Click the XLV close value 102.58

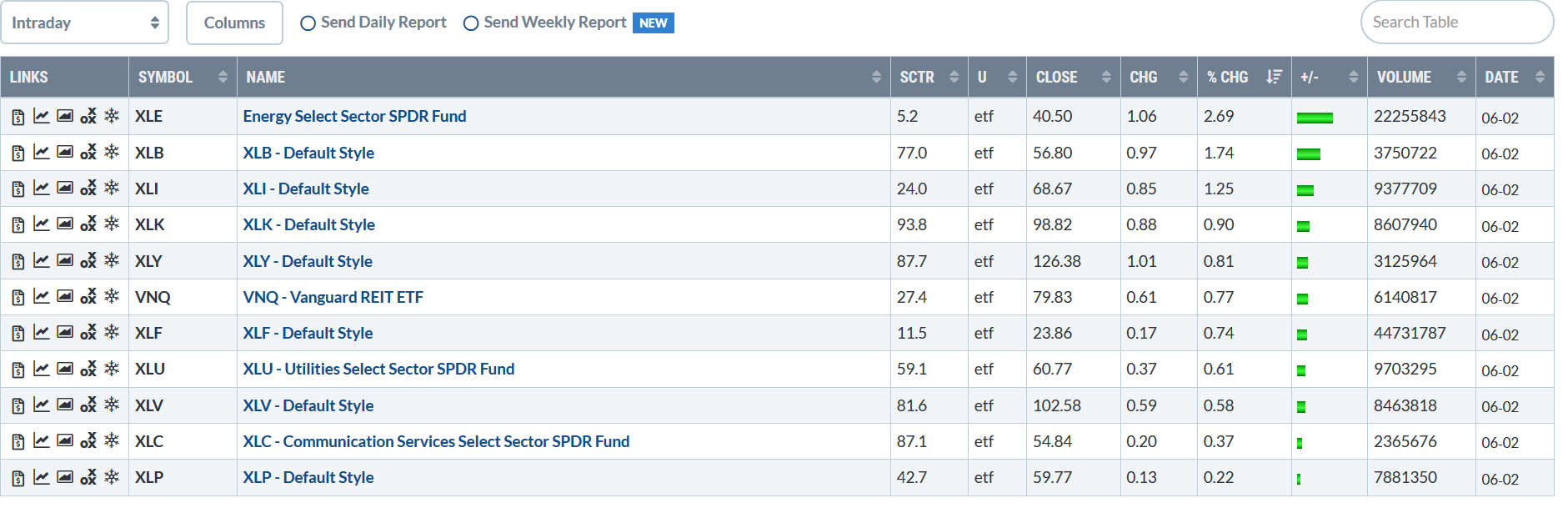click(x=1057, y=405)
